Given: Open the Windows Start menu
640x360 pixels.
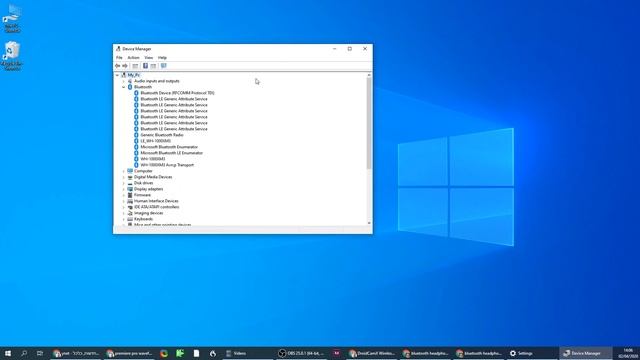Looking at the screenshot, I should pos(8,353).
